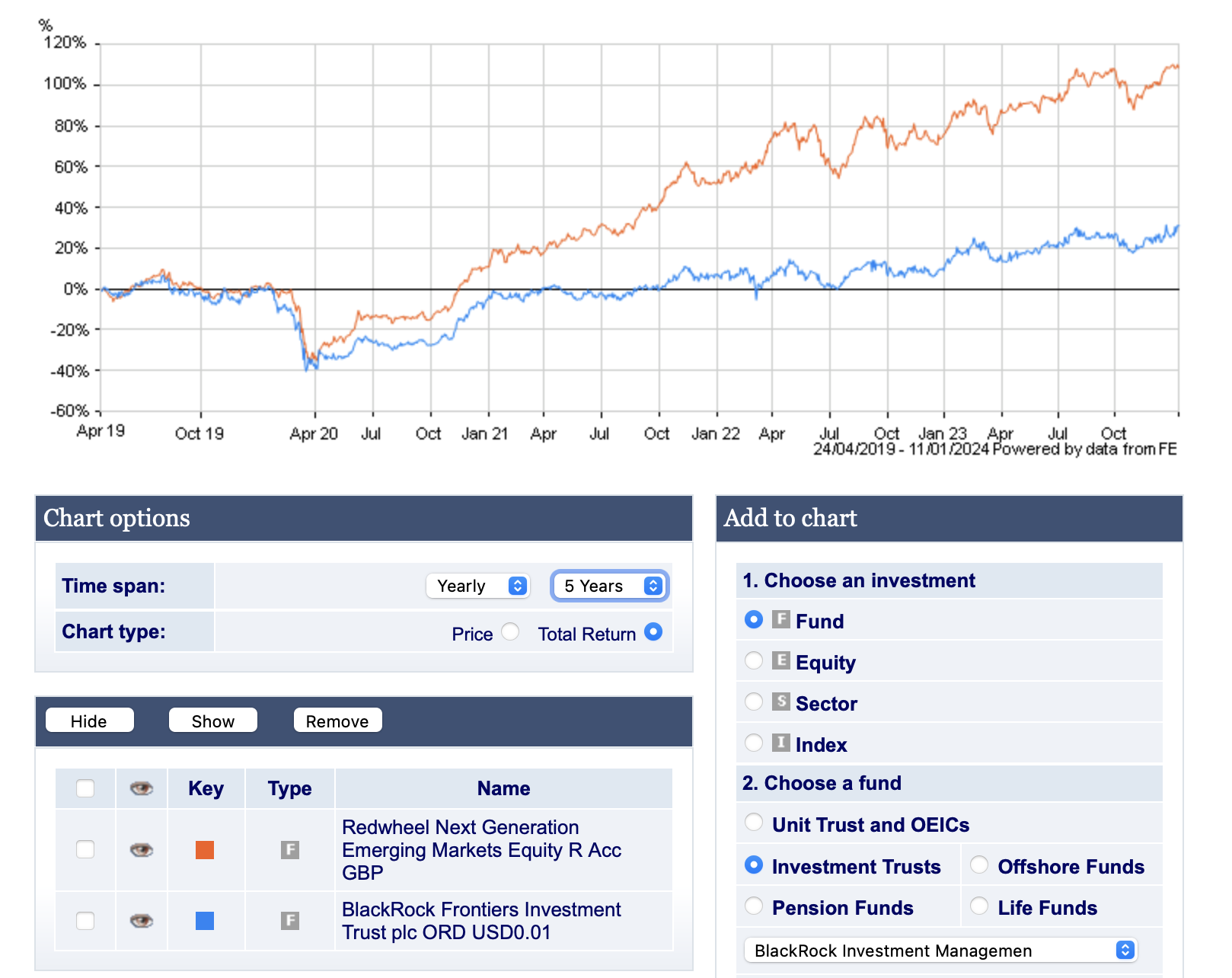Select the Total Return radio button
The image size is (1232, 978).
653,632
